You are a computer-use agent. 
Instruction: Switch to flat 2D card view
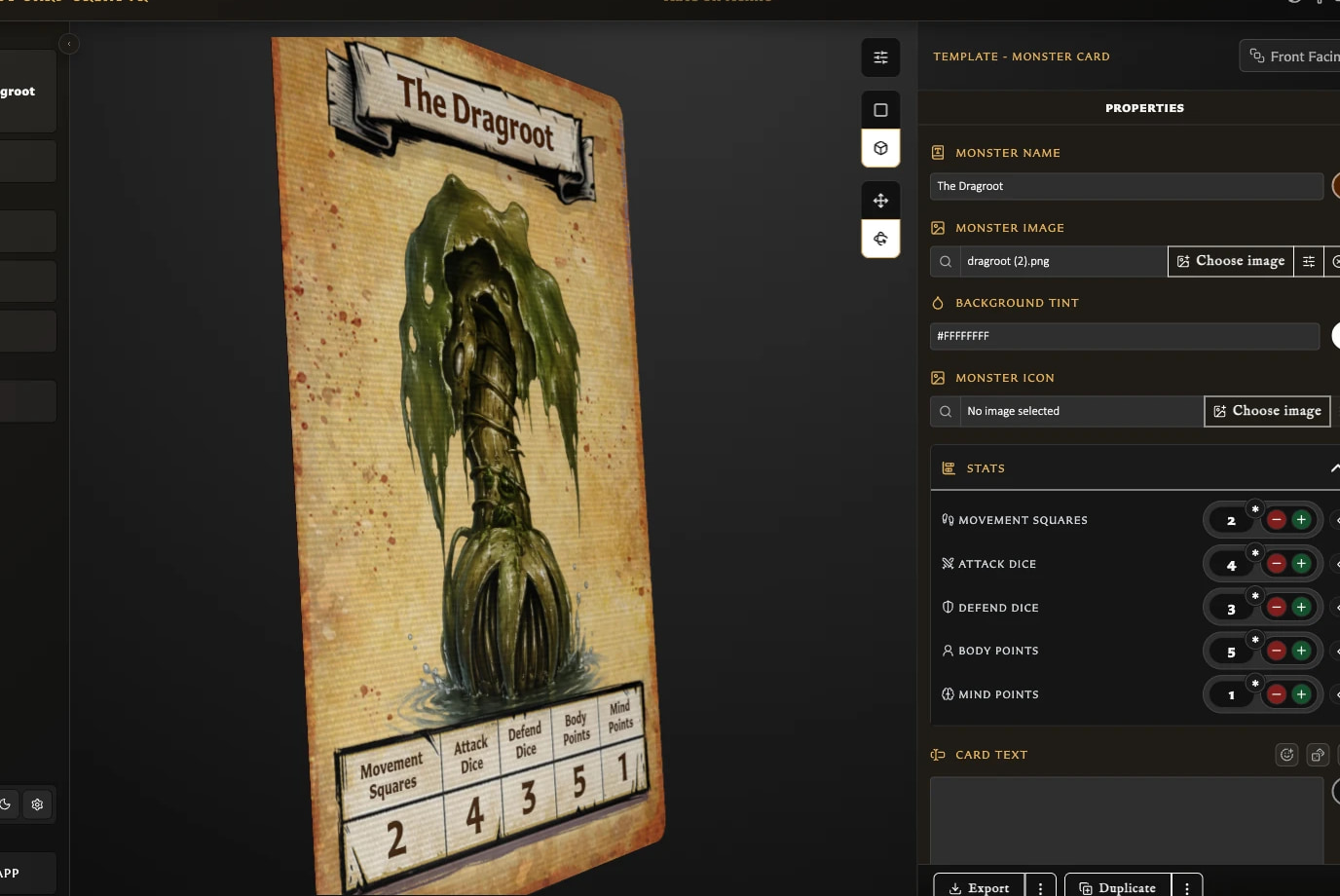[x=880, y=110]
